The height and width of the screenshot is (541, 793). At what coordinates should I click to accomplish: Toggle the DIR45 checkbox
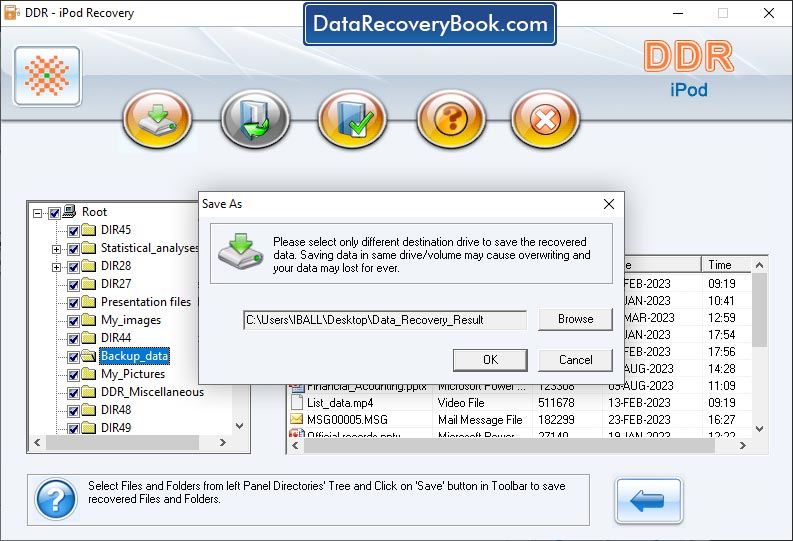point(73,231)
